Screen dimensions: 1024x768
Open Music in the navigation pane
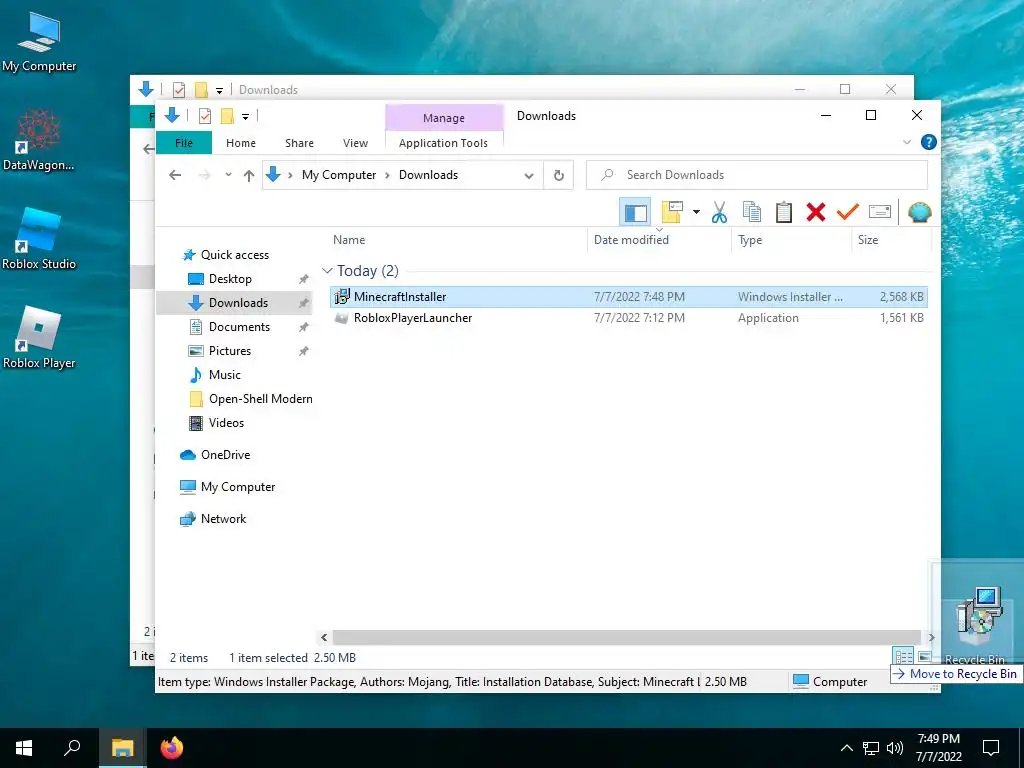[225, 375]
